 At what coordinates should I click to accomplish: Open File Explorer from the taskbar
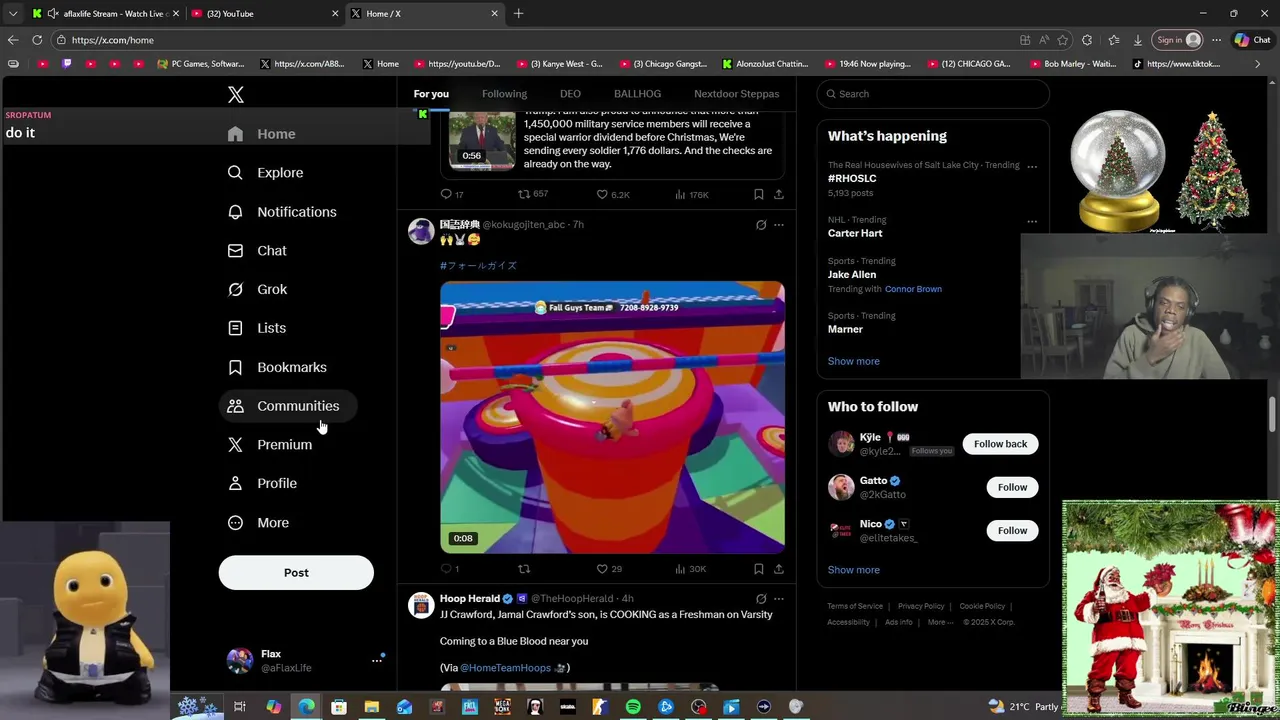(x=371, y=707)
